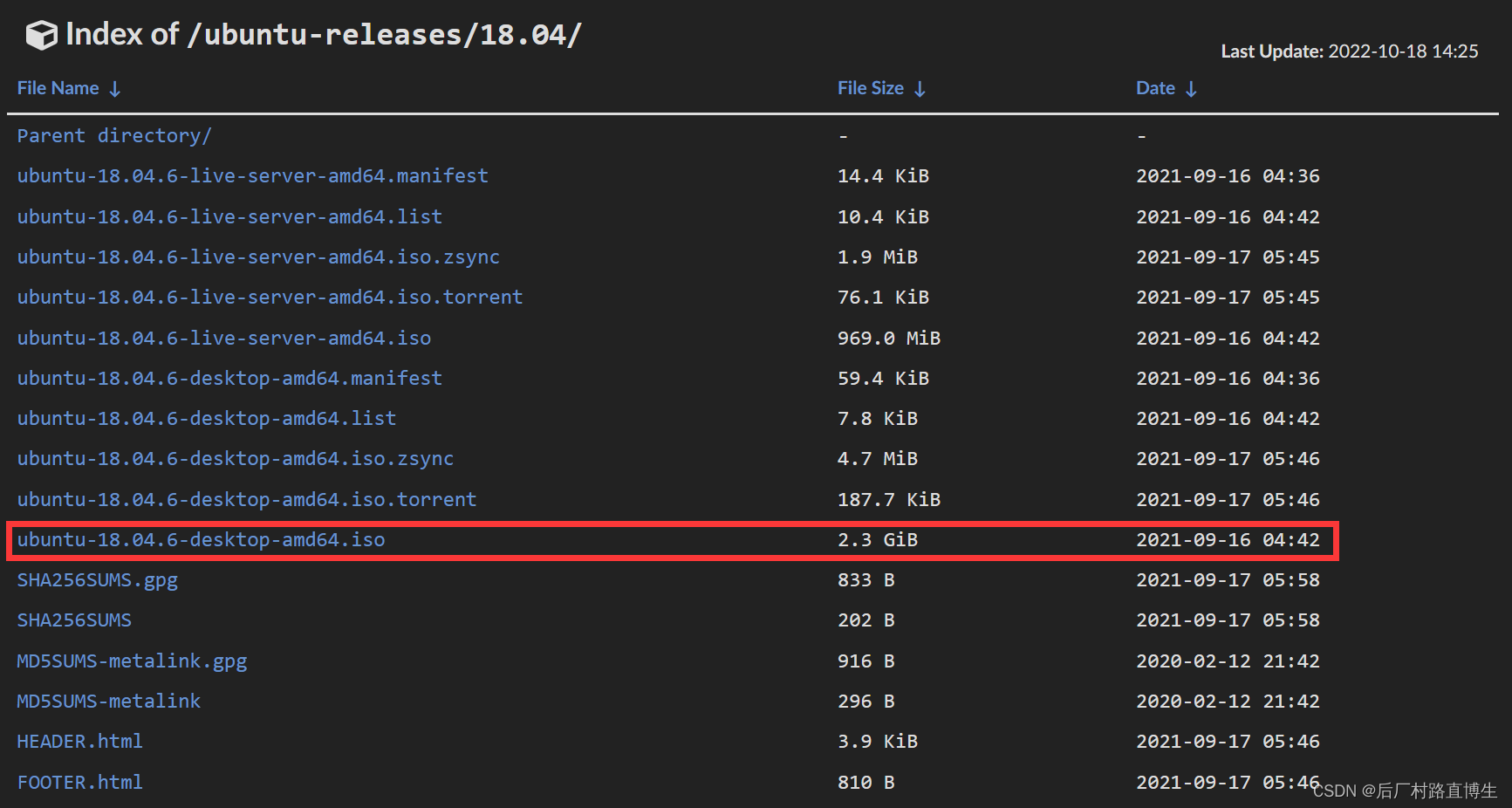This screenshot has width=1512, height=808.
Task: Download ubuntu-18.04.6-desktop-amd64.iso
Action: (x=200, y=539)
